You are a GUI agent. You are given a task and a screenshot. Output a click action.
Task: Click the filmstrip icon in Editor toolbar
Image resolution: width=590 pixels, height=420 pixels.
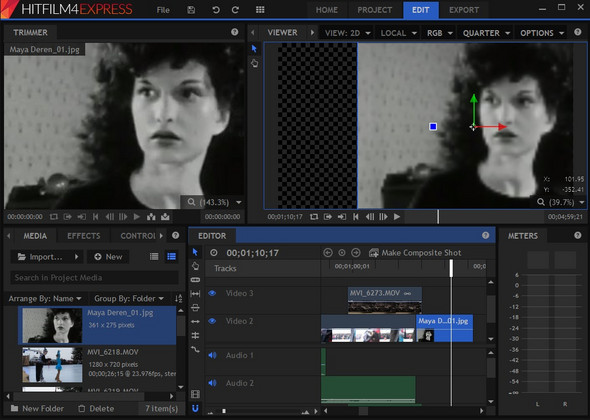[x=195, y=394]
